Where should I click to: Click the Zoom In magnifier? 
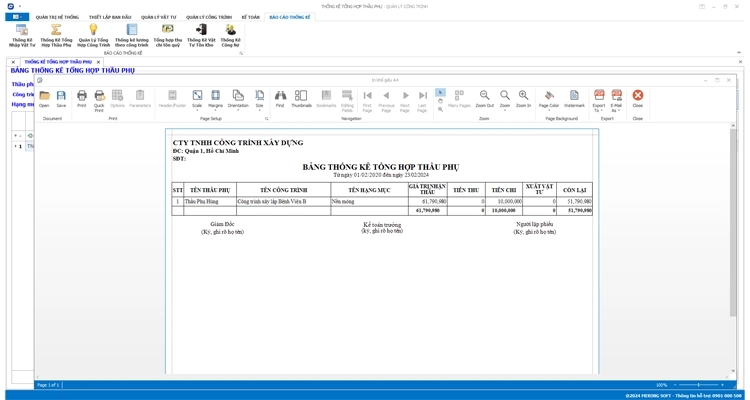[523, 98]
